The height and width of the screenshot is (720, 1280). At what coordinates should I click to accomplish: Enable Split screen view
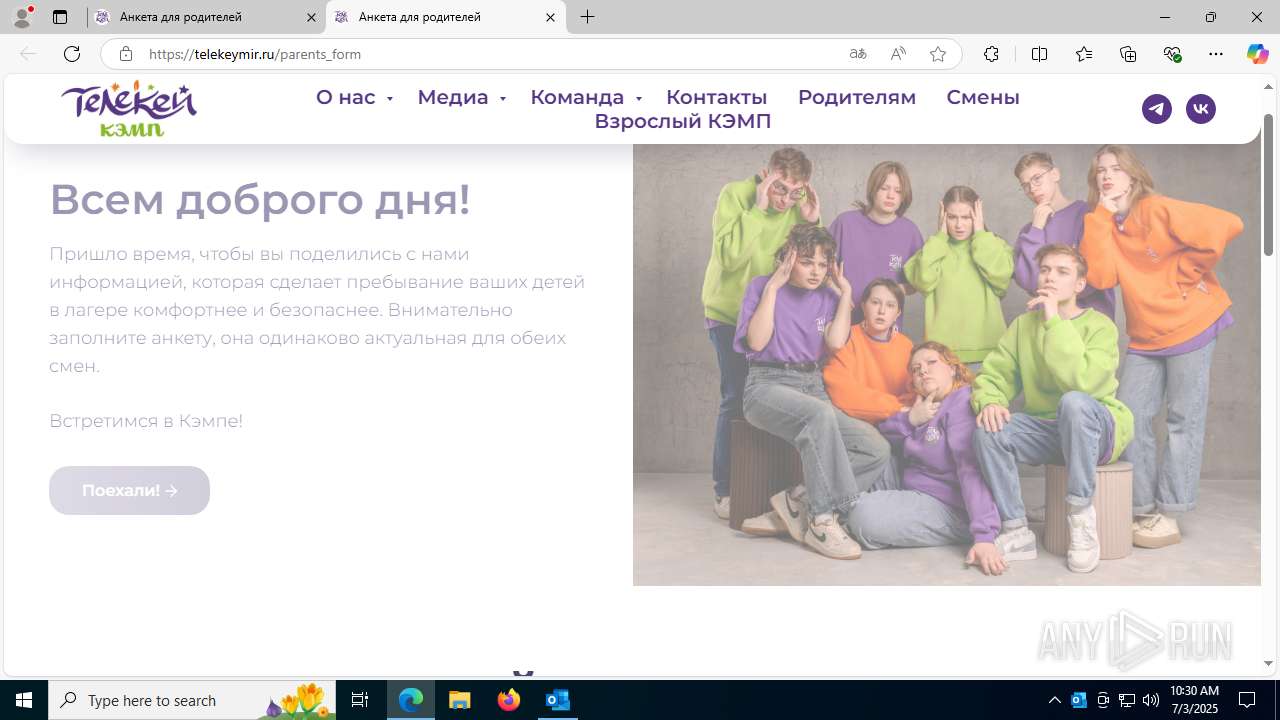(x=1039, y=54)
